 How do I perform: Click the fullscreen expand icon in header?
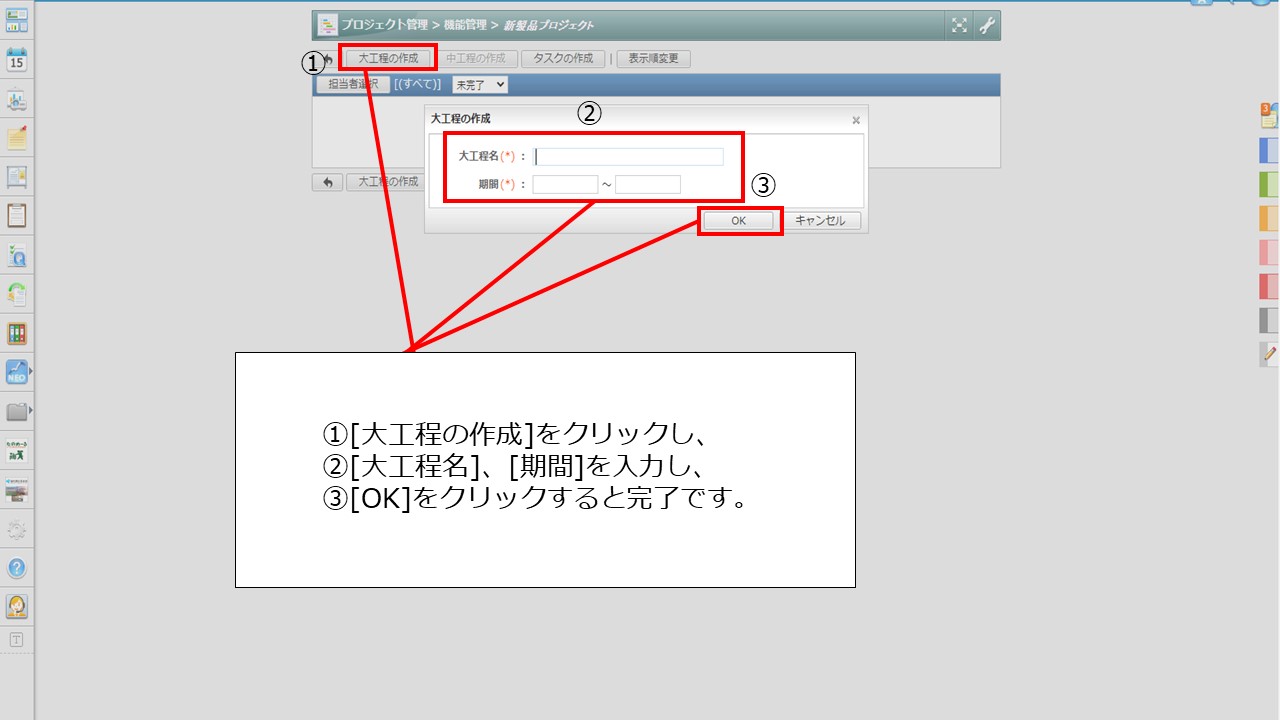[959, 26]
